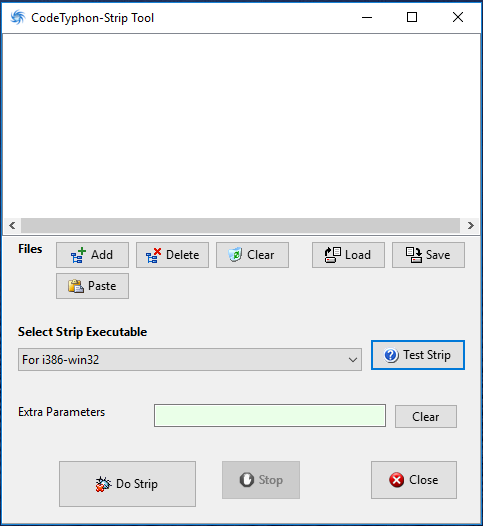Maximize the CodeTyphon-Strip Tool window
Viewport: 483px width, 526px height.
pos(412,17)
